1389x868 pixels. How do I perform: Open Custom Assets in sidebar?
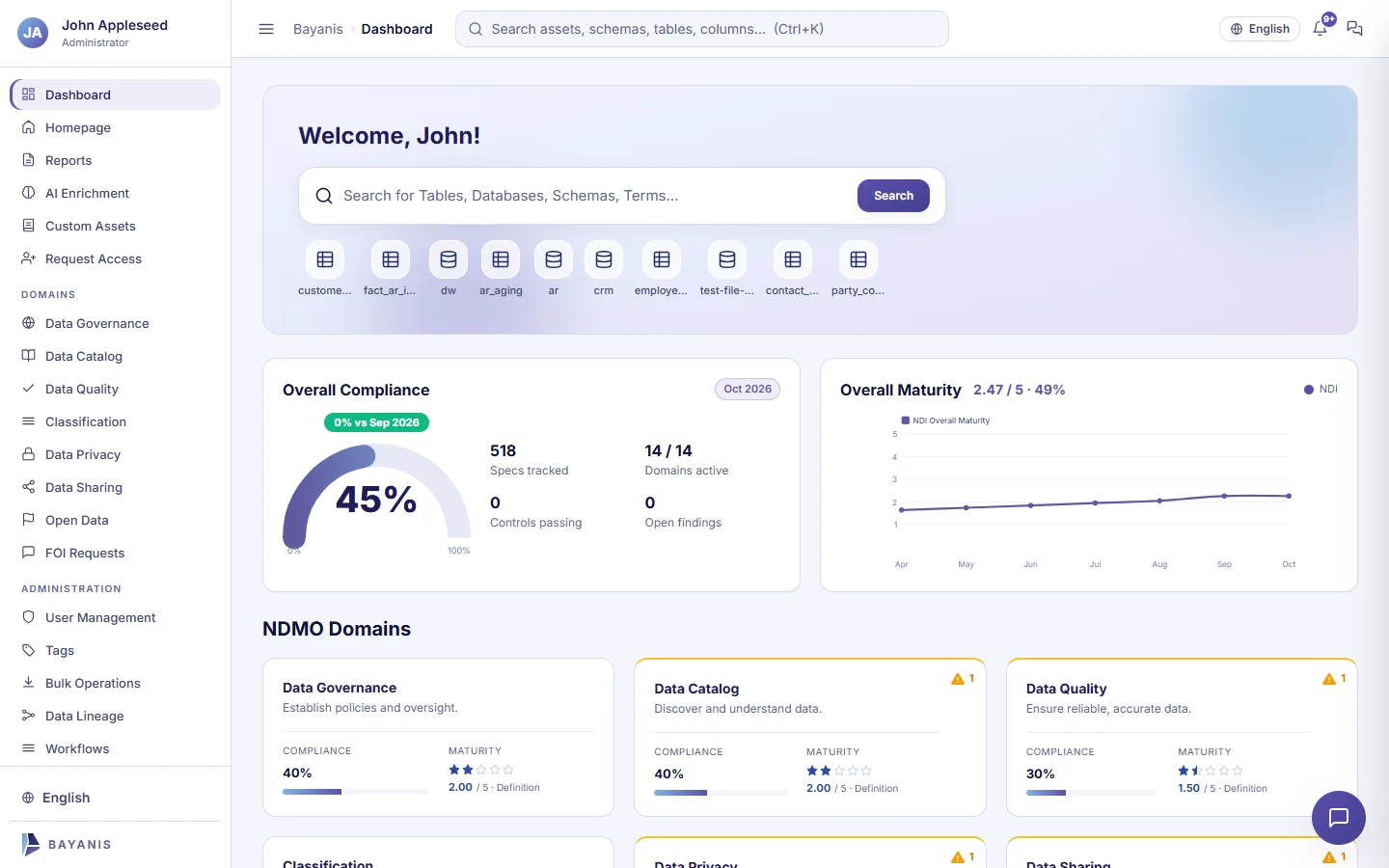pos(116,226)
